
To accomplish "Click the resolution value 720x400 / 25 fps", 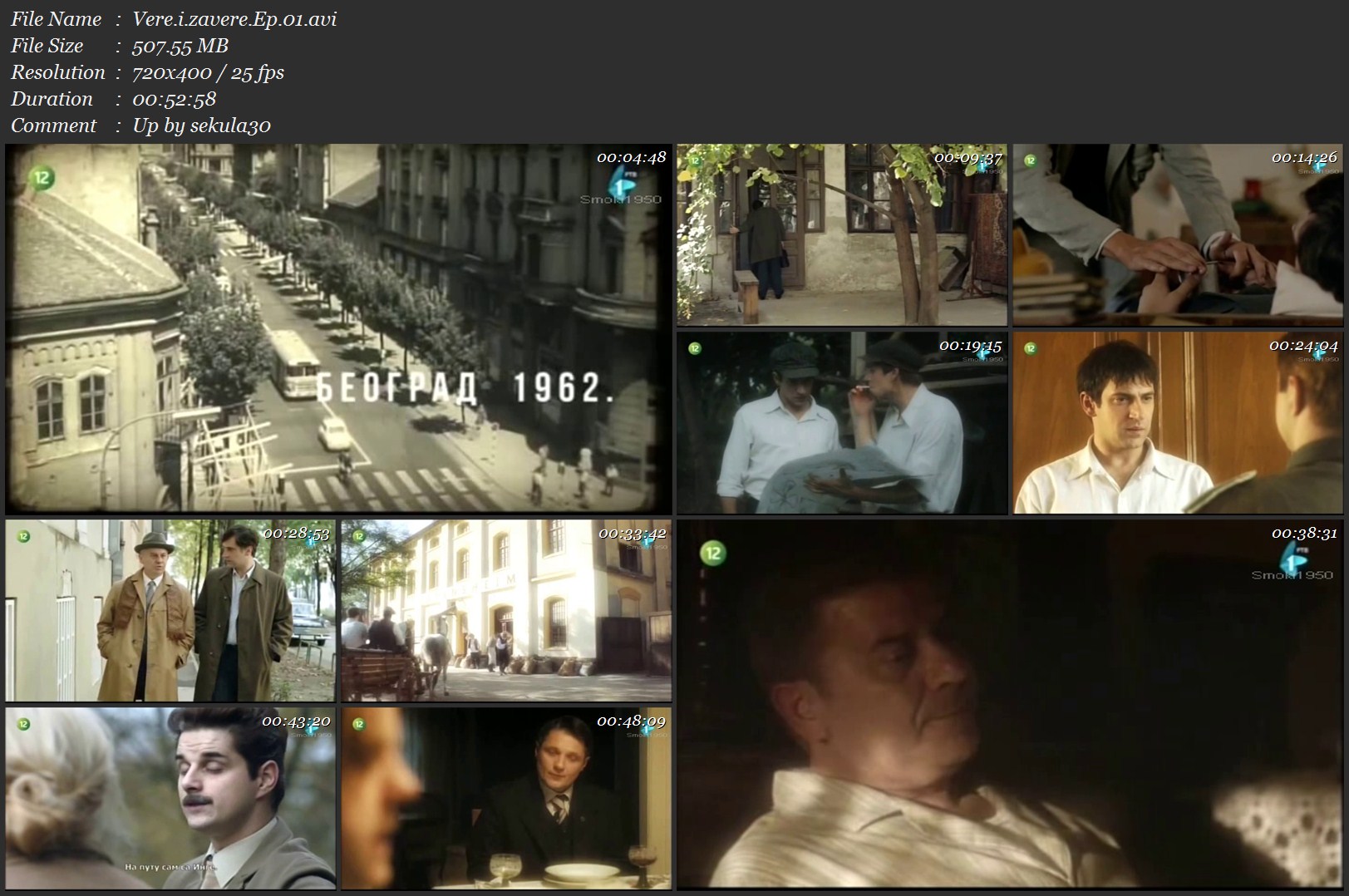I will pyautogui.click(x=209, y=72).
